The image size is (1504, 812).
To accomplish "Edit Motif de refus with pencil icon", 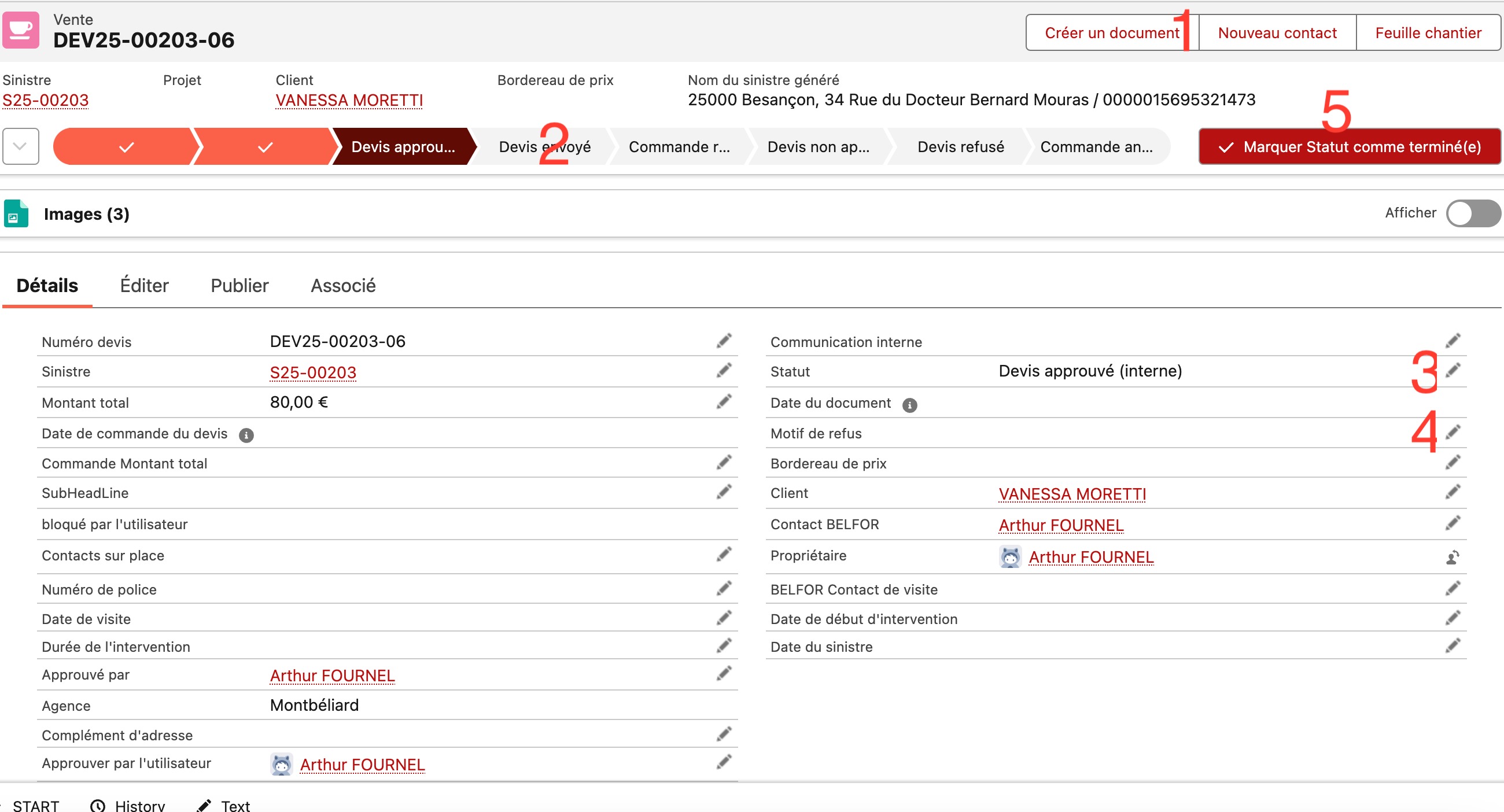I will point(1453,433).
